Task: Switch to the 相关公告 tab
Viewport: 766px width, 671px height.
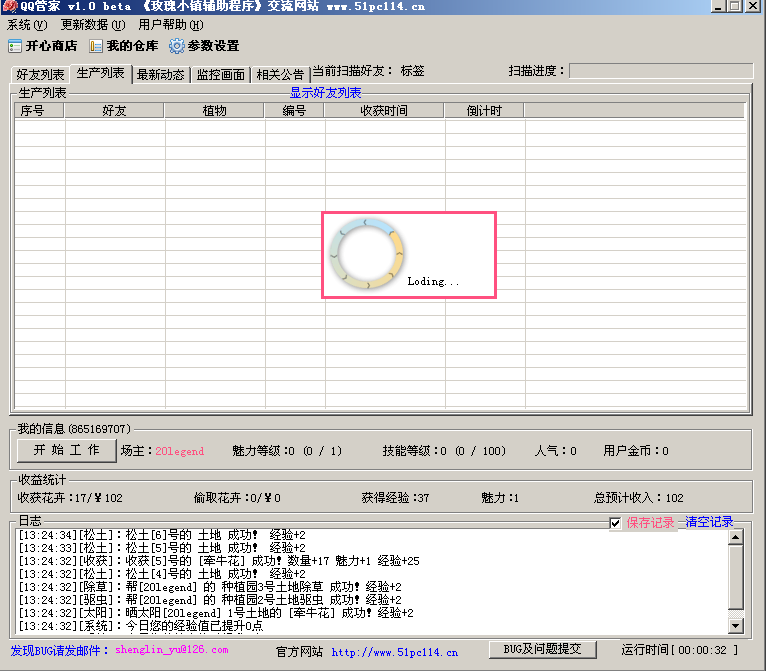Action: (280, 75)
